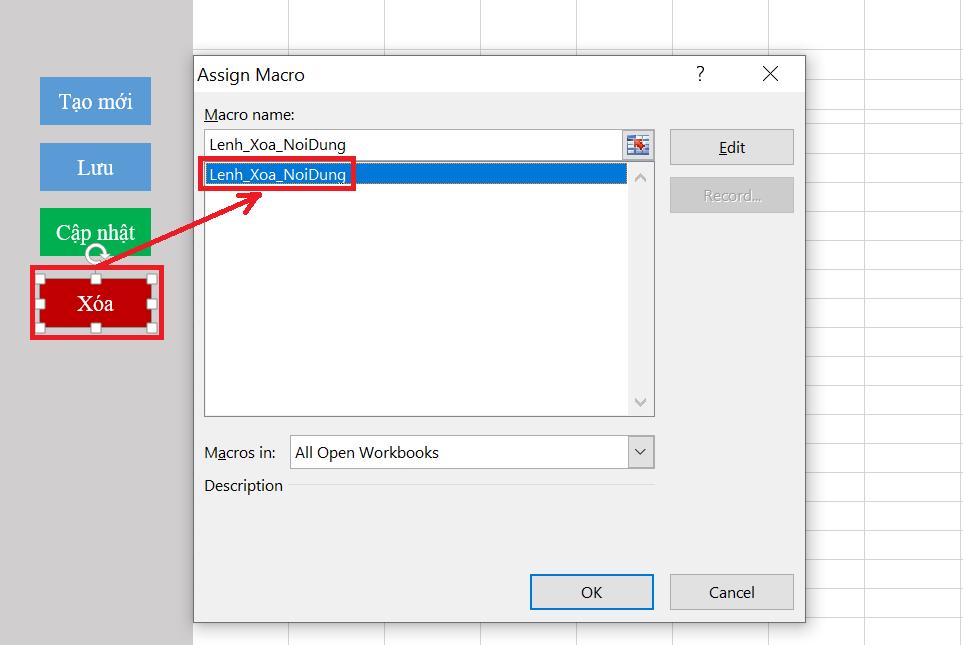Select the red Xóa shape

[x=95, y=301]
